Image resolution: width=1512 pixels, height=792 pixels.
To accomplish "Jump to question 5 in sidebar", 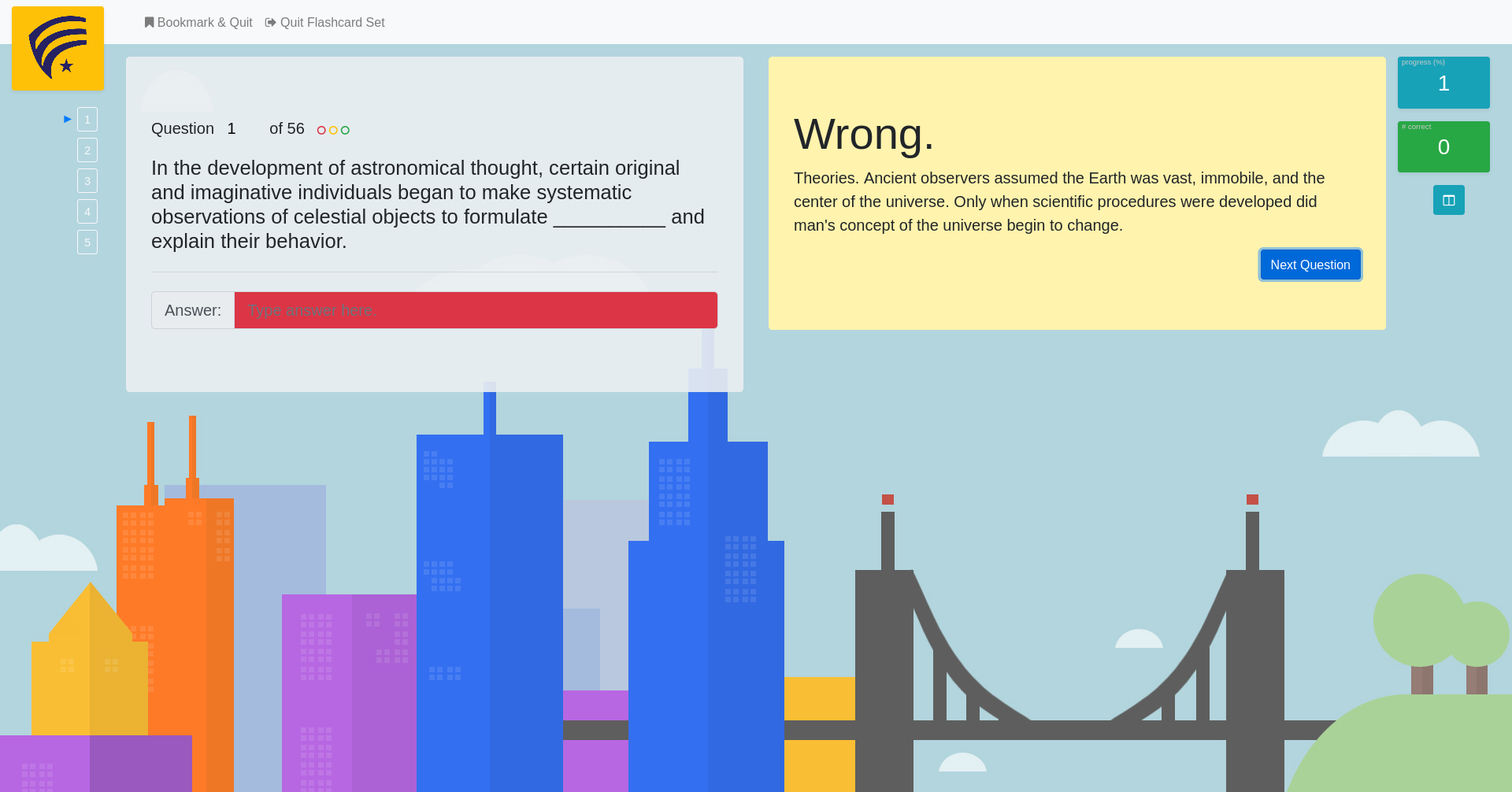I will point(87,242).
